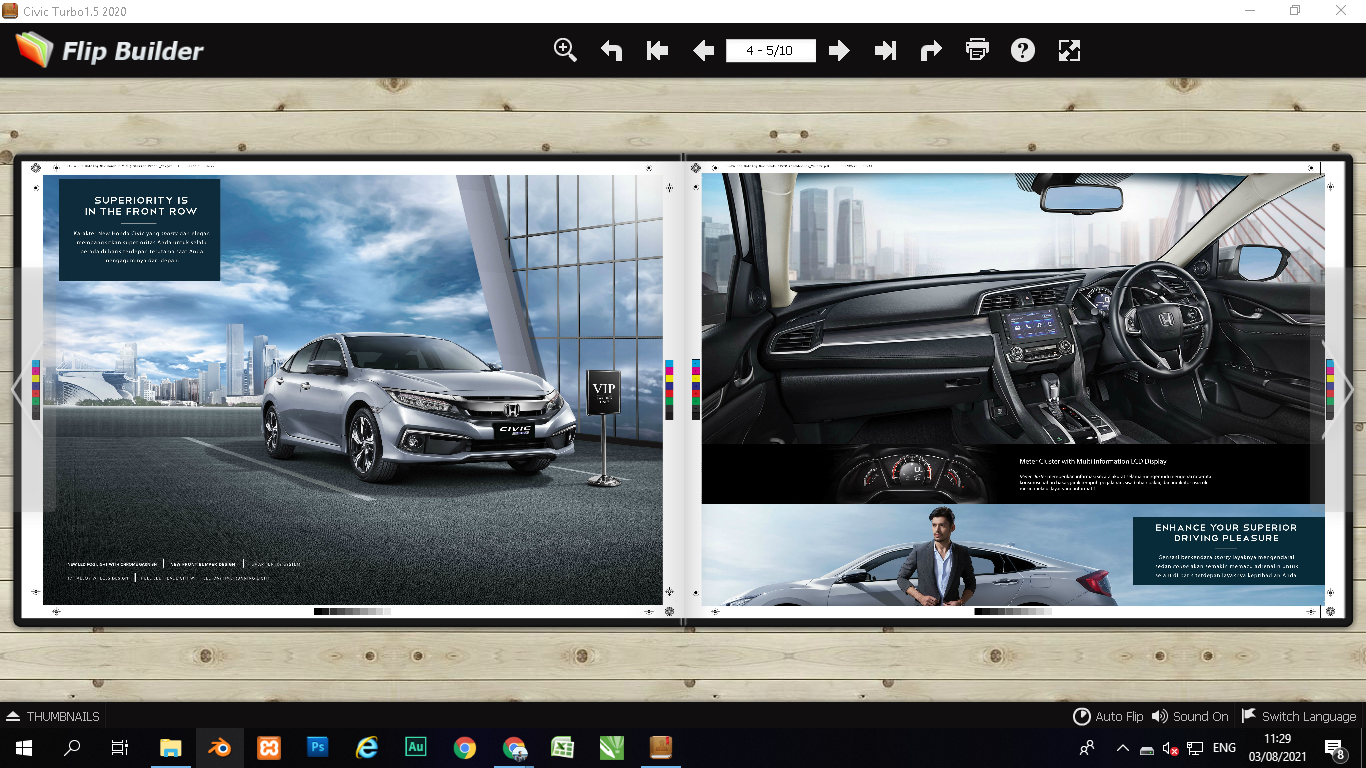Click network icon in system tray

point(1195,748)
